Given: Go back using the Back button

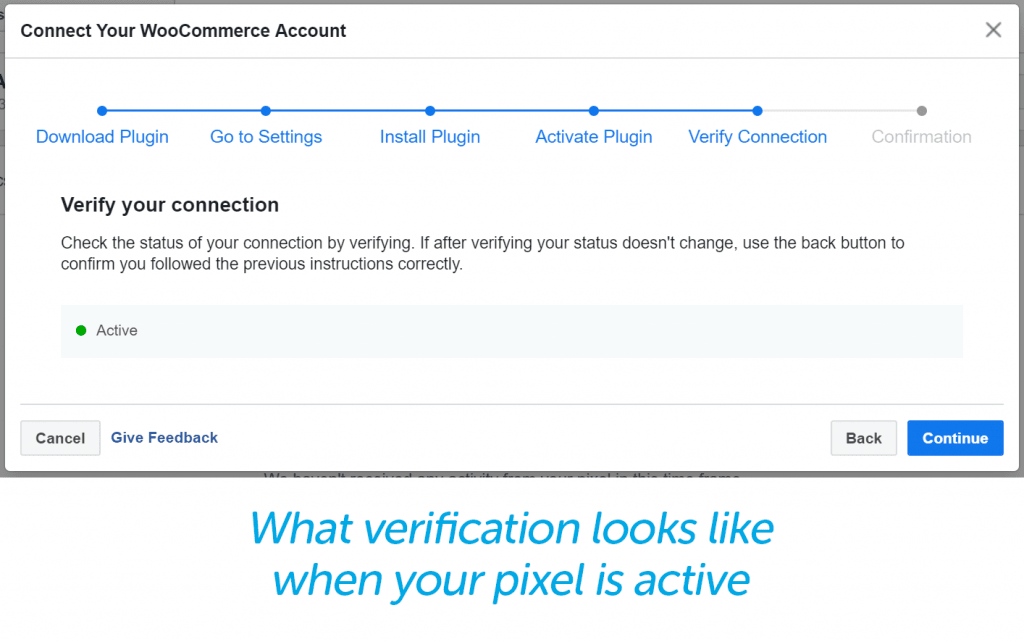Looking at the screenshot, I should point(863,438).
